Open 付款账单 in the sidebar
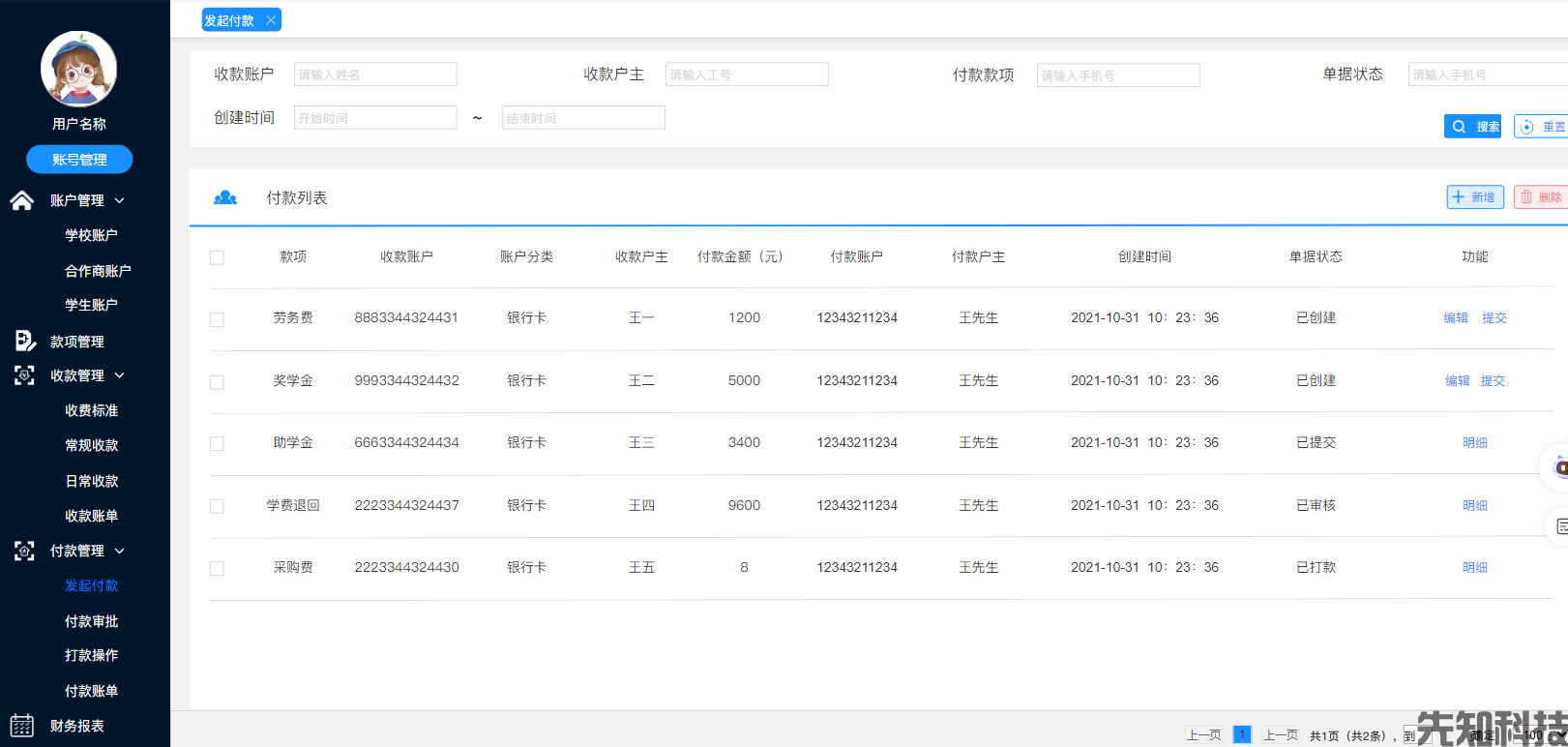Viewport: 1568px width, 747px height. pyautogui.click(x=91, y=691)
